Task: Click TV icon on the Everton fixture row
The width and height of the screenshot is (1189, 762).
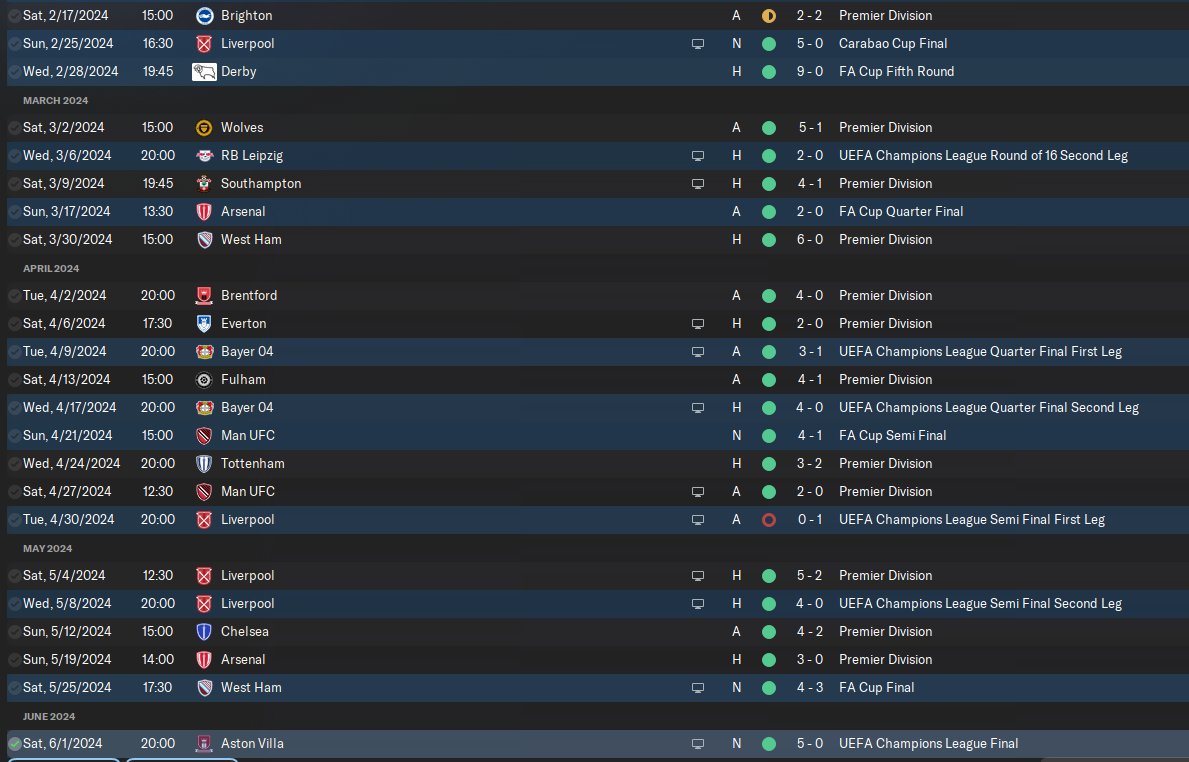Action: (698, 324)
